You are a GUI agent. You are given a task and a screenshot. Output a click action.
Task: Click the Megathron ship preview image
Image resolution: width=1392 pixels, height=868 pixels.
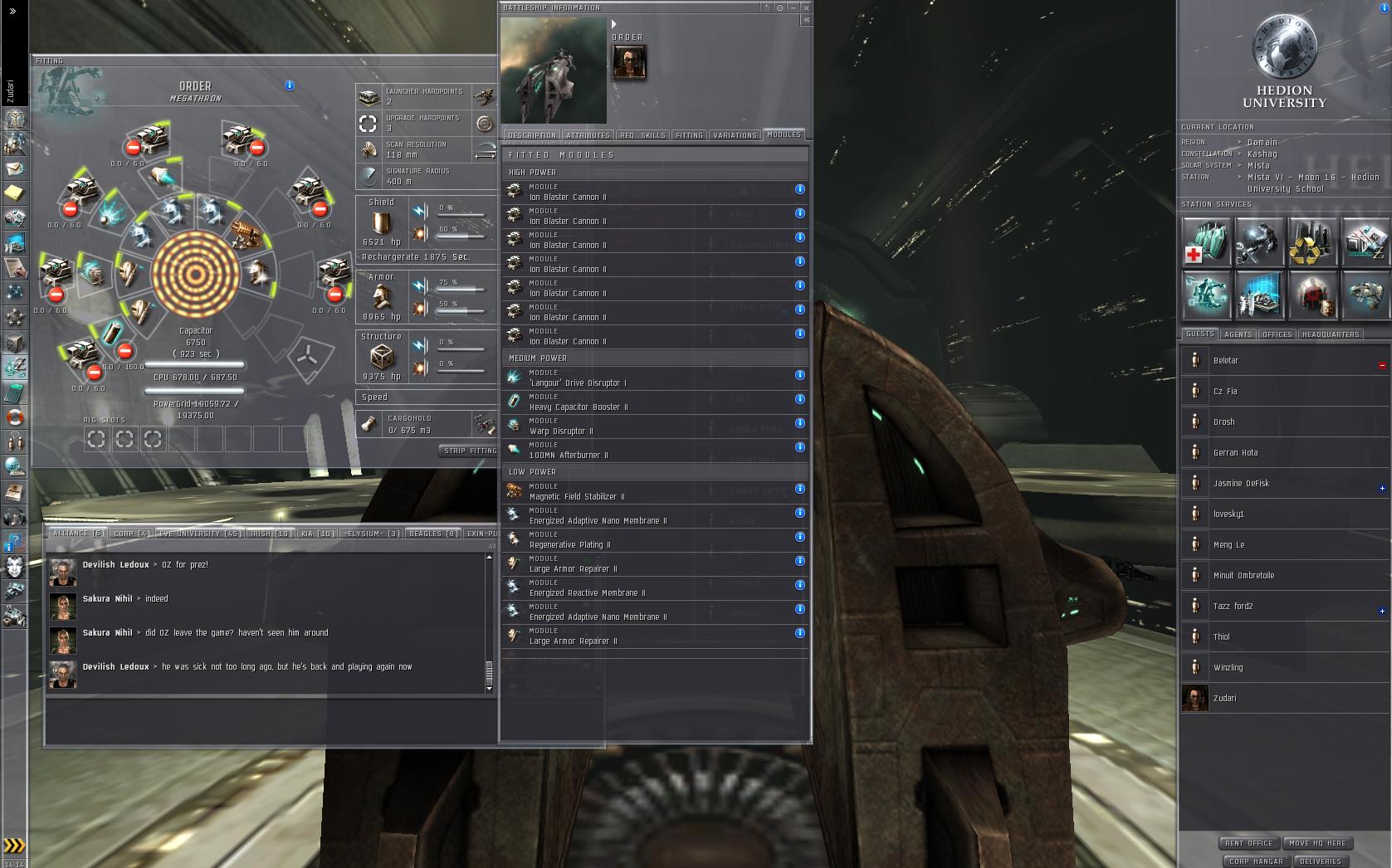(x=554, y=71)
